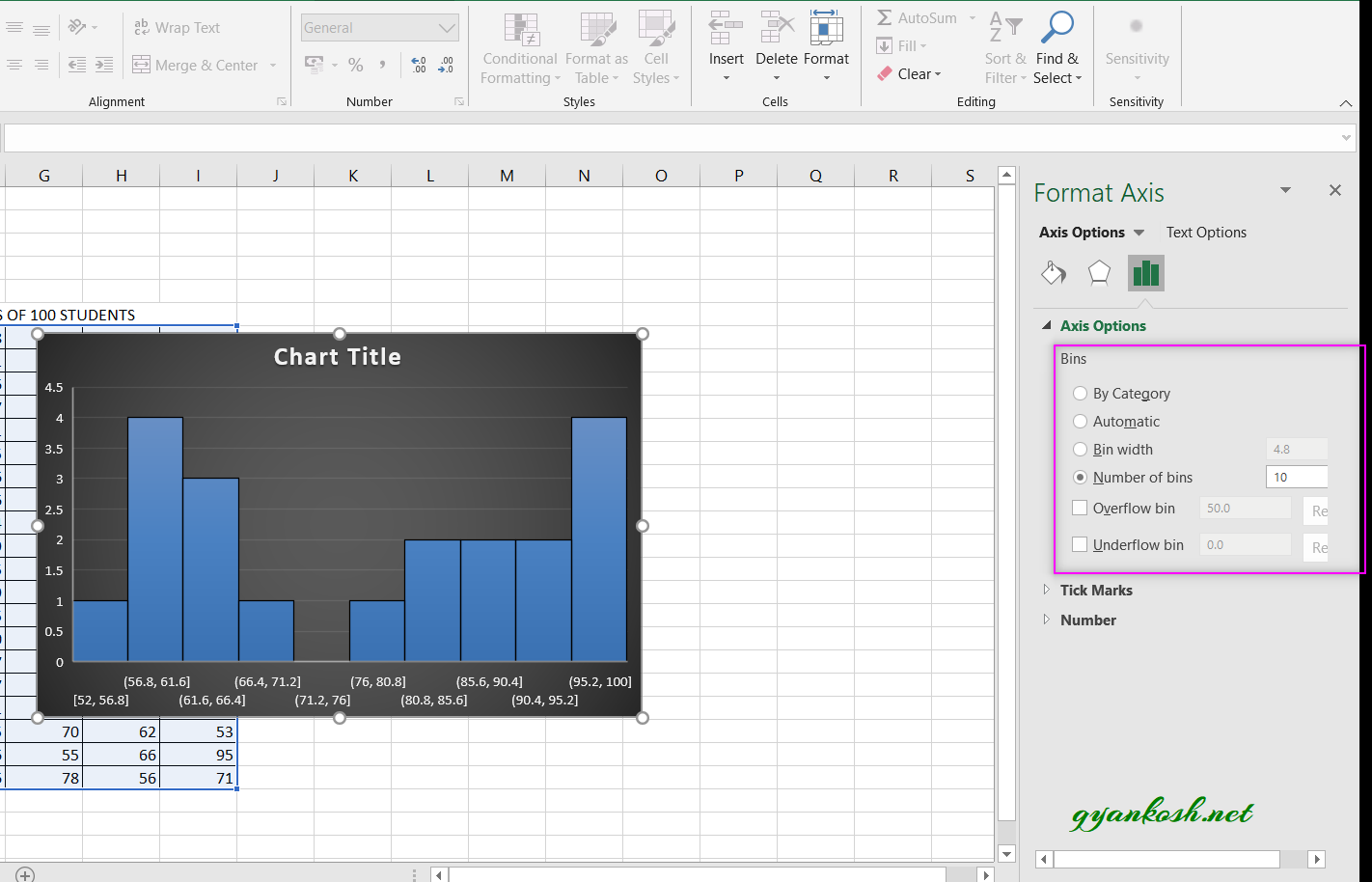Select the Bin width radio button
The width and height of the screenshot is (1372, 882).
tap(1081, 449)
